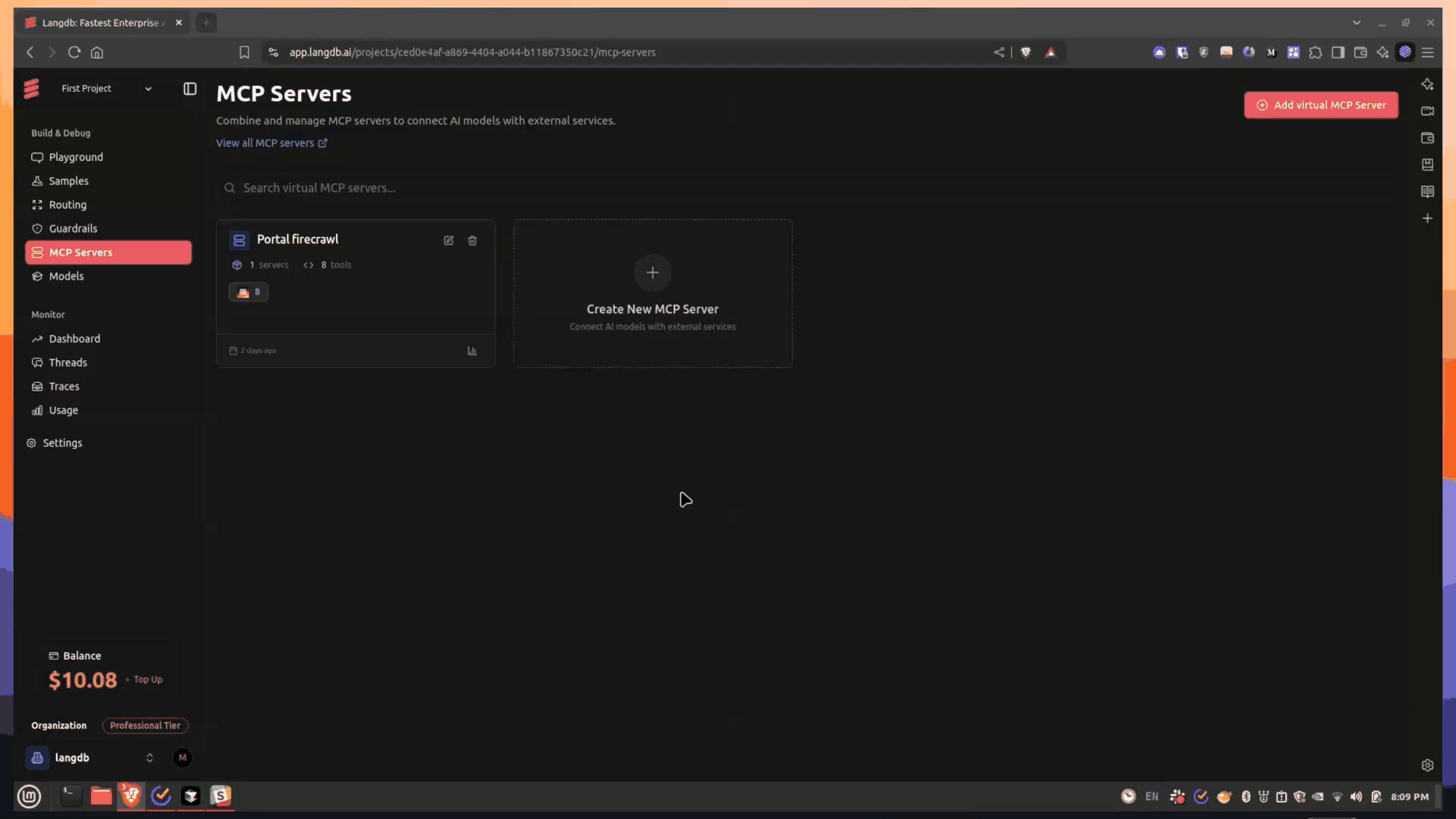The height and width of the screenshot is (819, 1456).
Task: Click Top Up next to balance
Action: click(147, 679)
